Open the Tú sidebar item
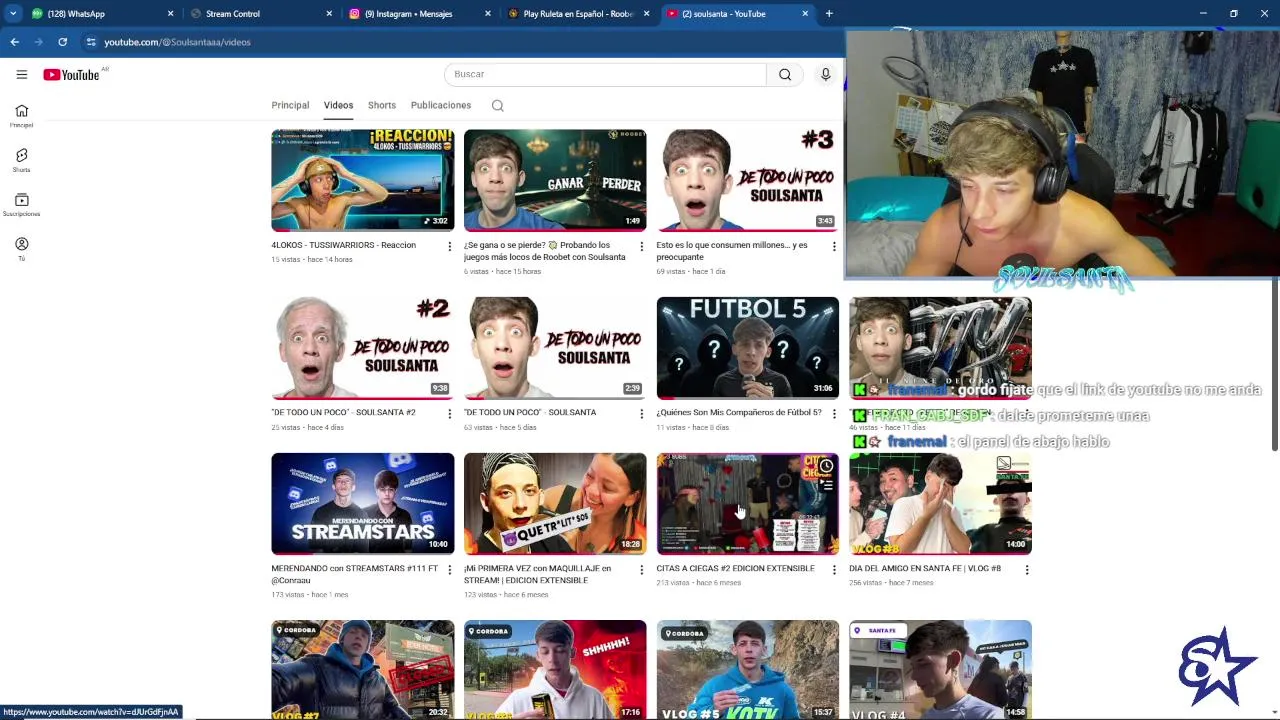 click(21, 249)
